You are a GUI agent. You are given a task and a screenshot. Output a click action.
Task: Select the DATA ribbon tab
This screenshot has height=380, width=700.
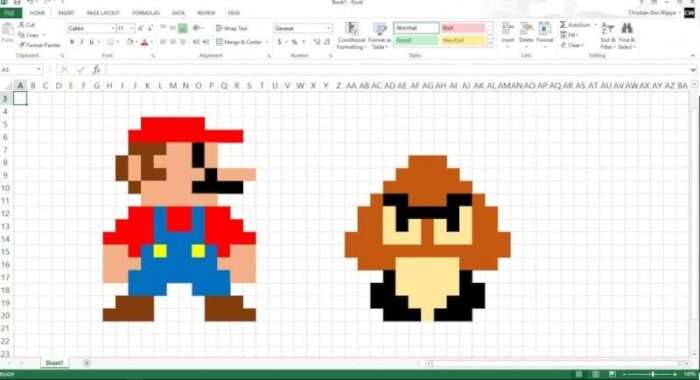[178, 13]
